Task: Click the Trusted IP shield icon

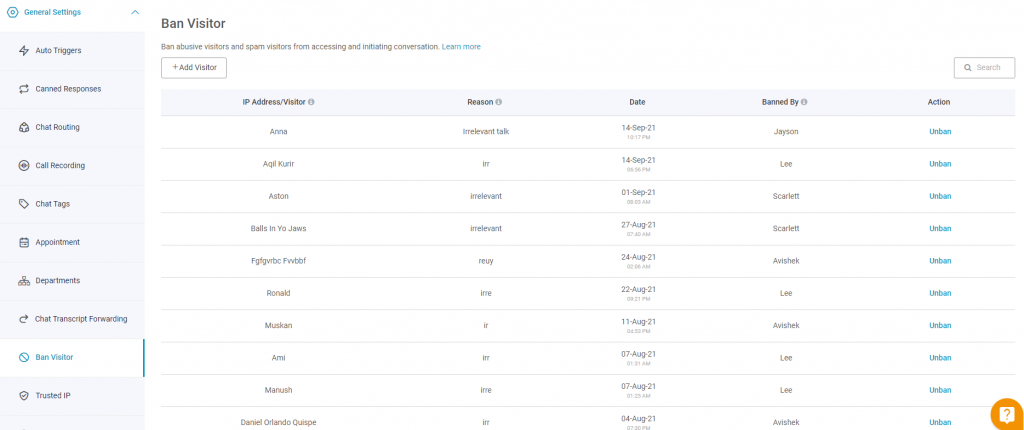Action: [24, 395]
